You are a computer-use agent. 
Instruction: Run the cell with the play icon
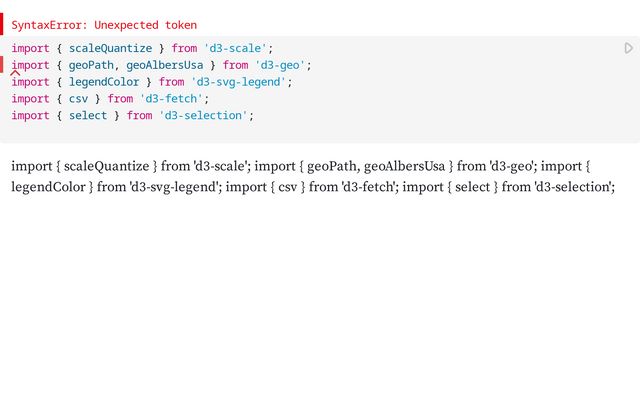pyautogui.click(x=628, y=48)
